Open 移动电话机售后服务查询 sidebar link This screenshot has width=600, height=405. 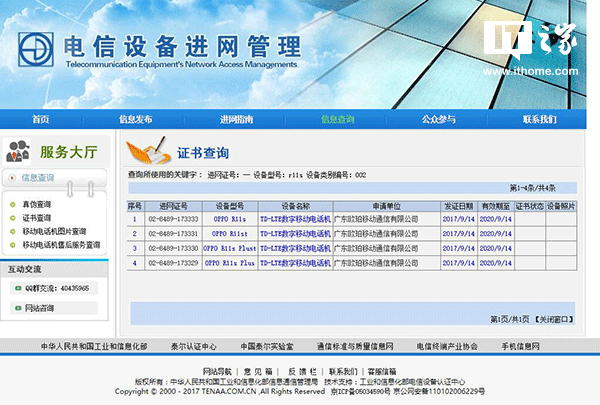(x=61, y=244)
